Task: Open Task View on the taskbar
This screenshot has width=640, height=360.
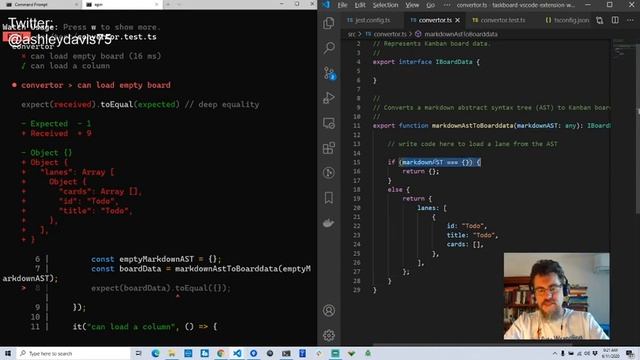Action: point(139,353)
